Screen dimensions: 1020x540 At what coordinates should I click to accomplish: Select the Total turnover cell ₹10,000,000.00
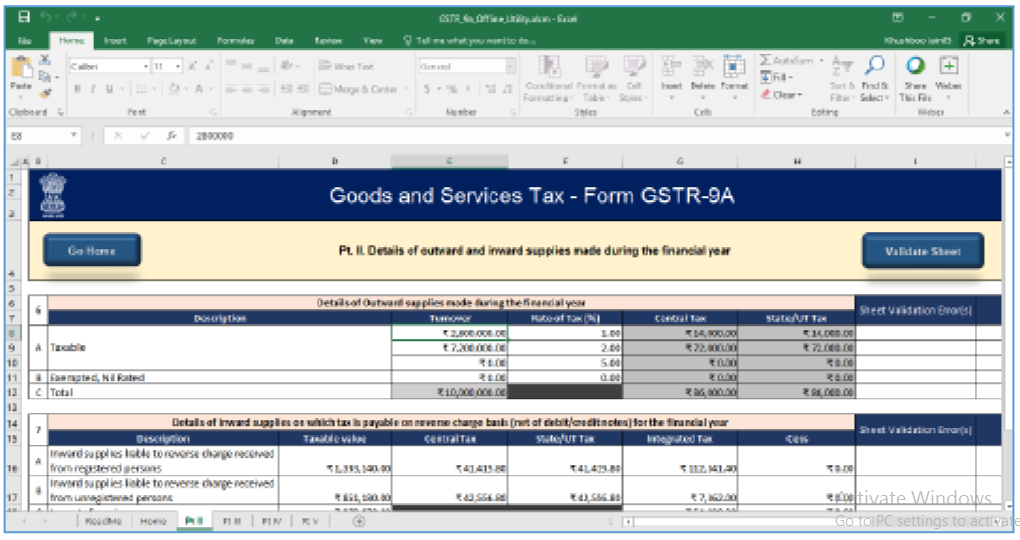click(450, 392)
